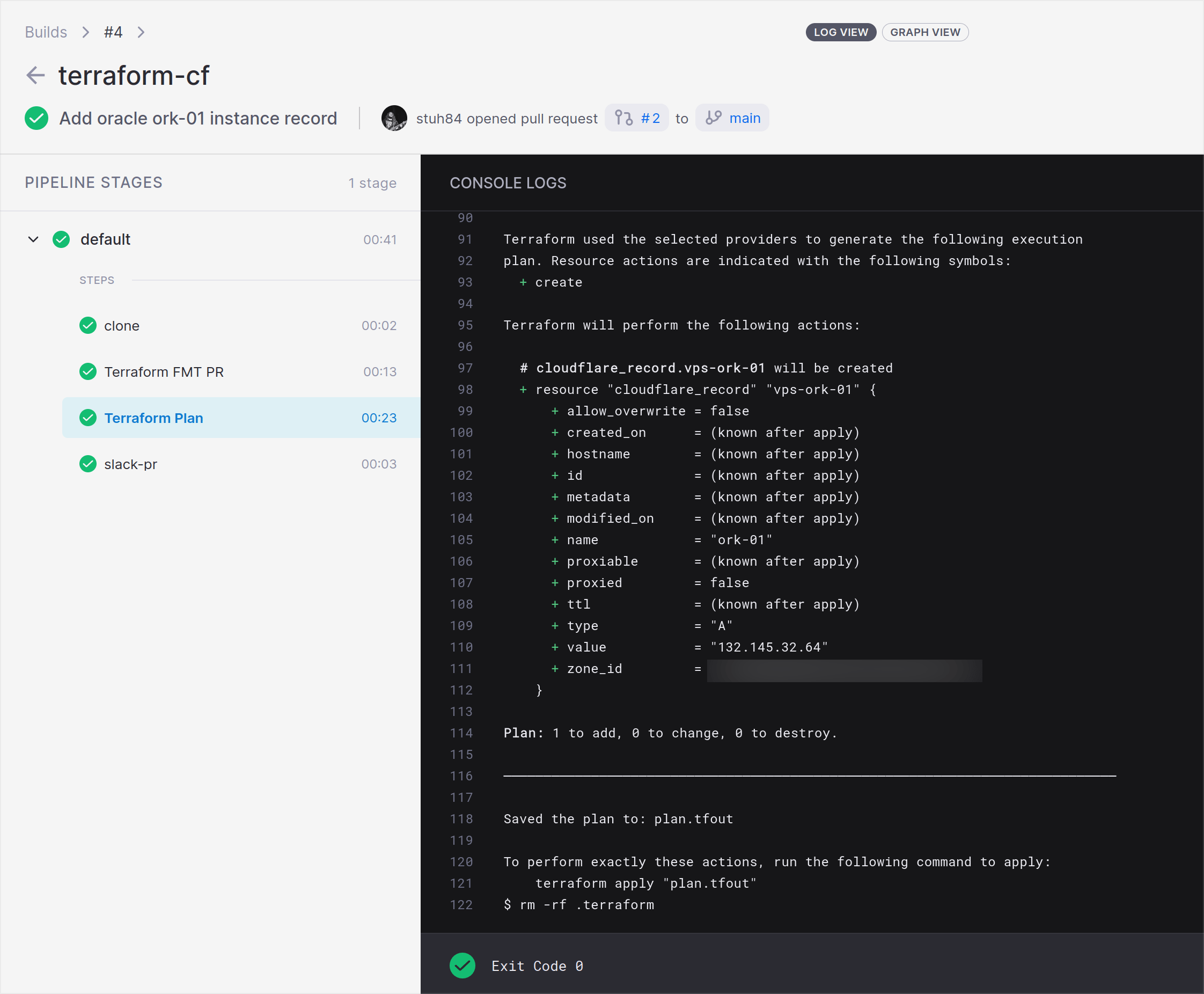Viewport: 1204px width, 994px height.
Task: Click stuh84's avatar image
Action: 394,118
